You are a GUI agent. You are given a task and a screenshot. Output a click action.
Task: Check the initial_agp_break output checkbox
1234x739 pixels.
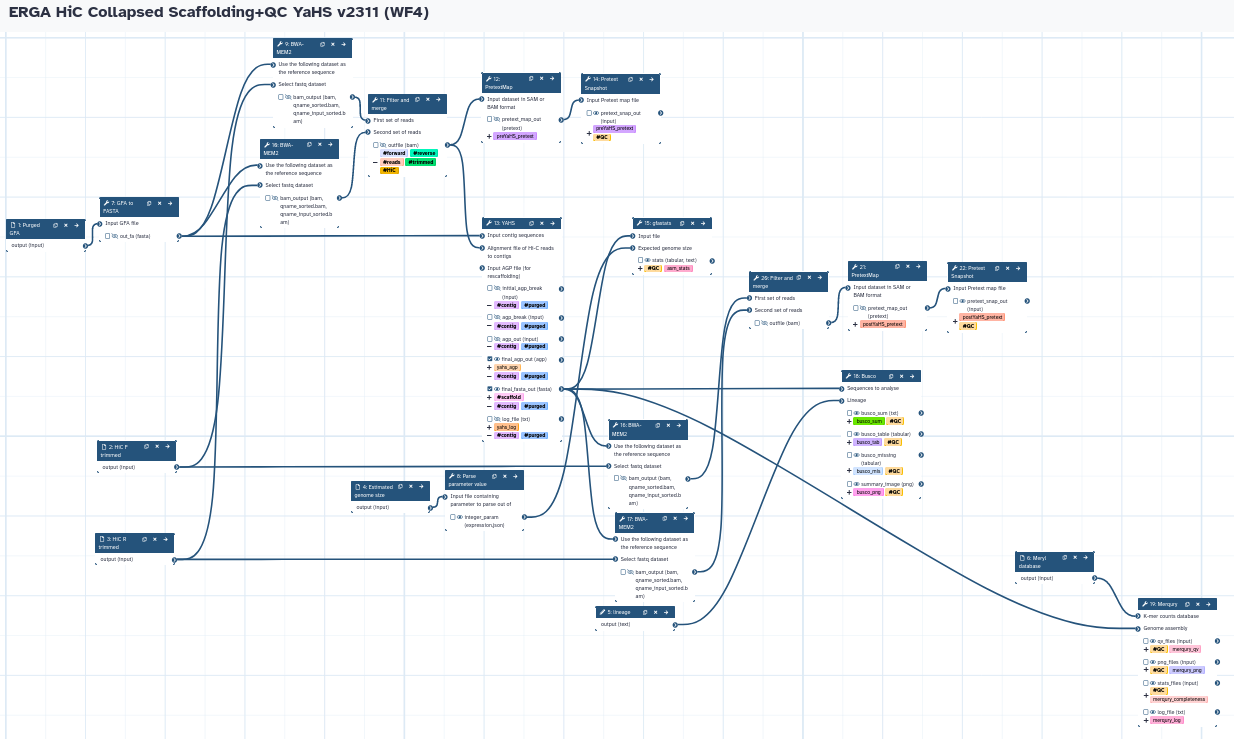click(x=490, y=287)
